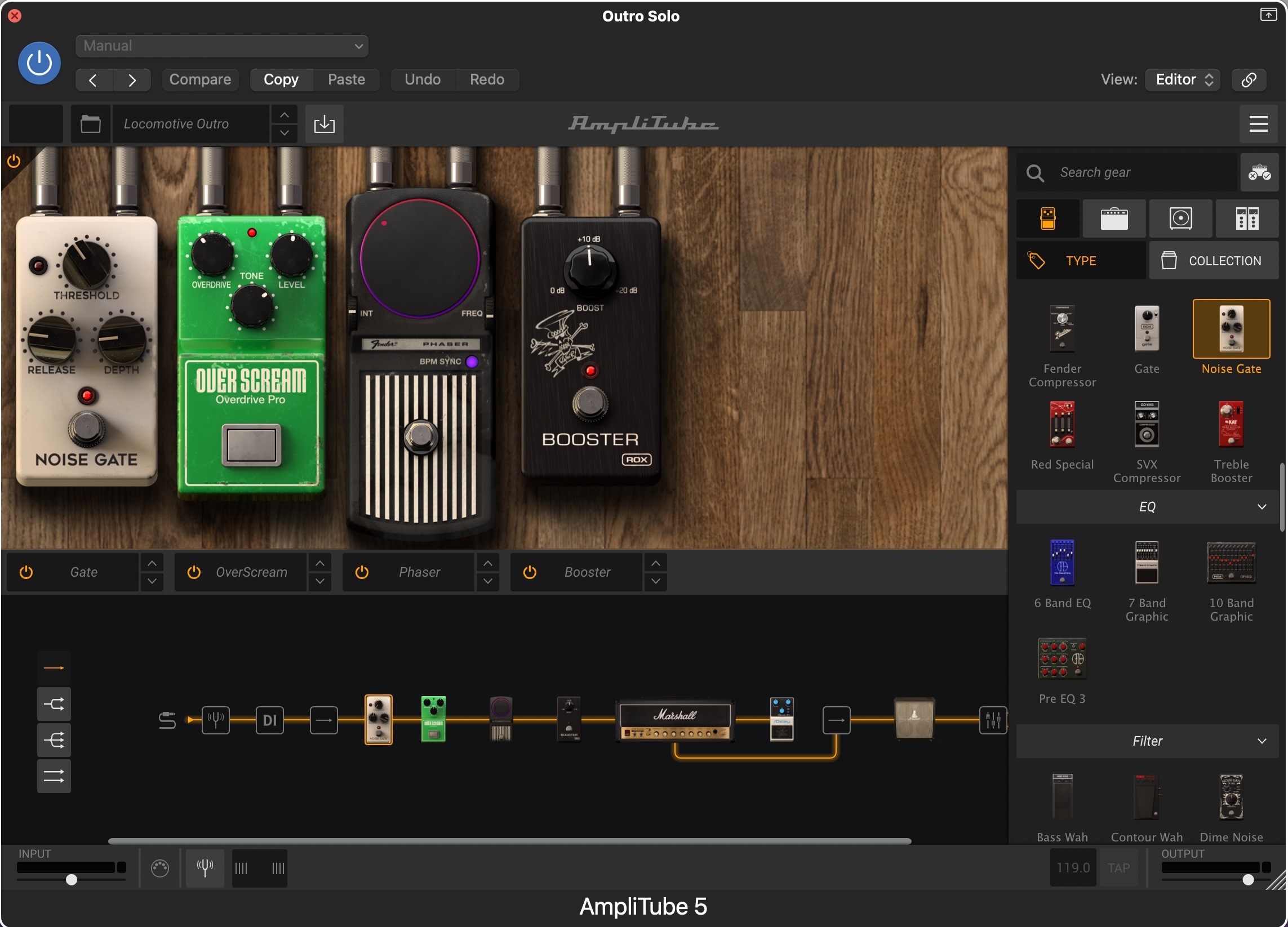Click the Undo button
Screen dimensions: 1288x927
423,79
